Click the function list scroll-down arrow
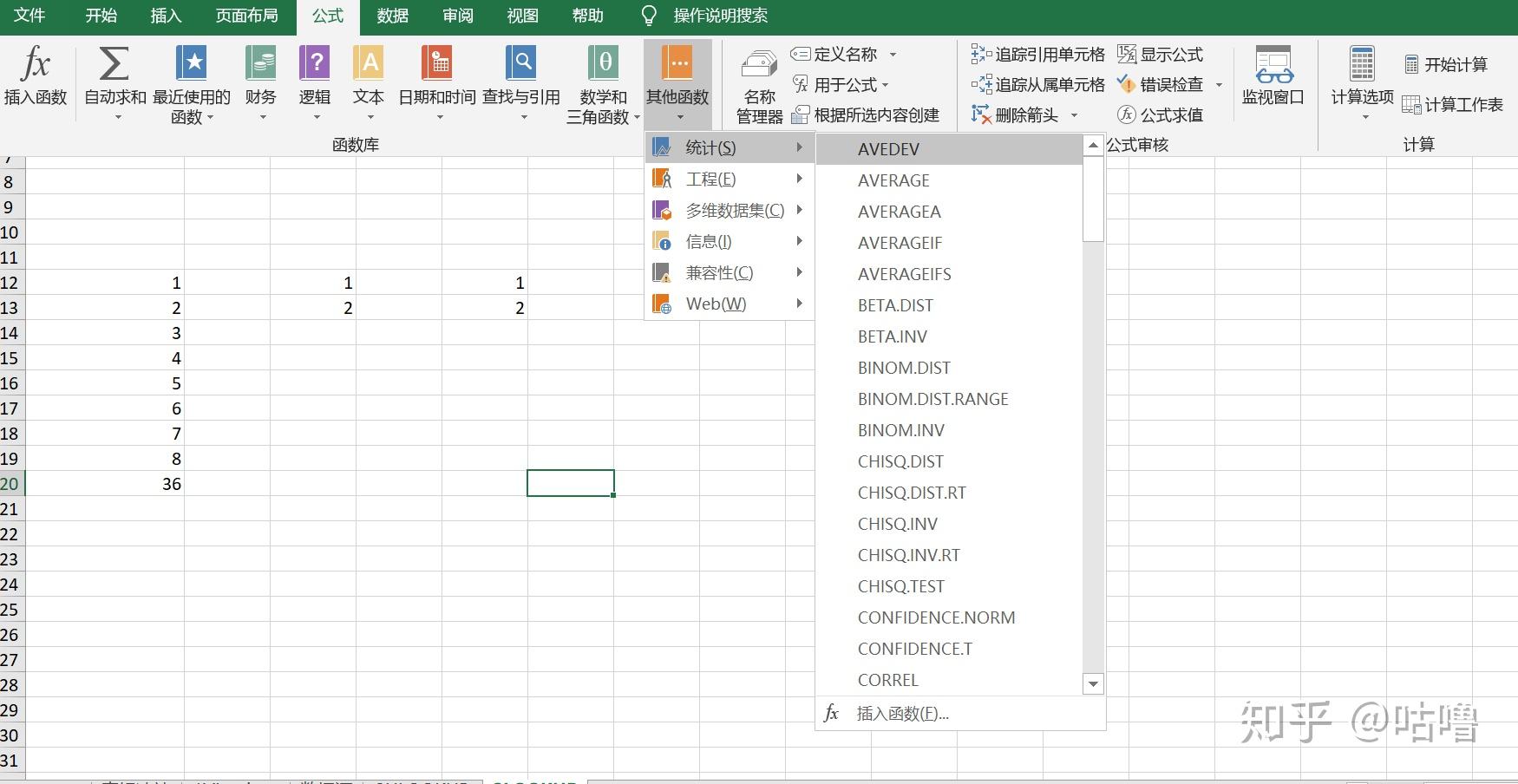 point(1093,683)
